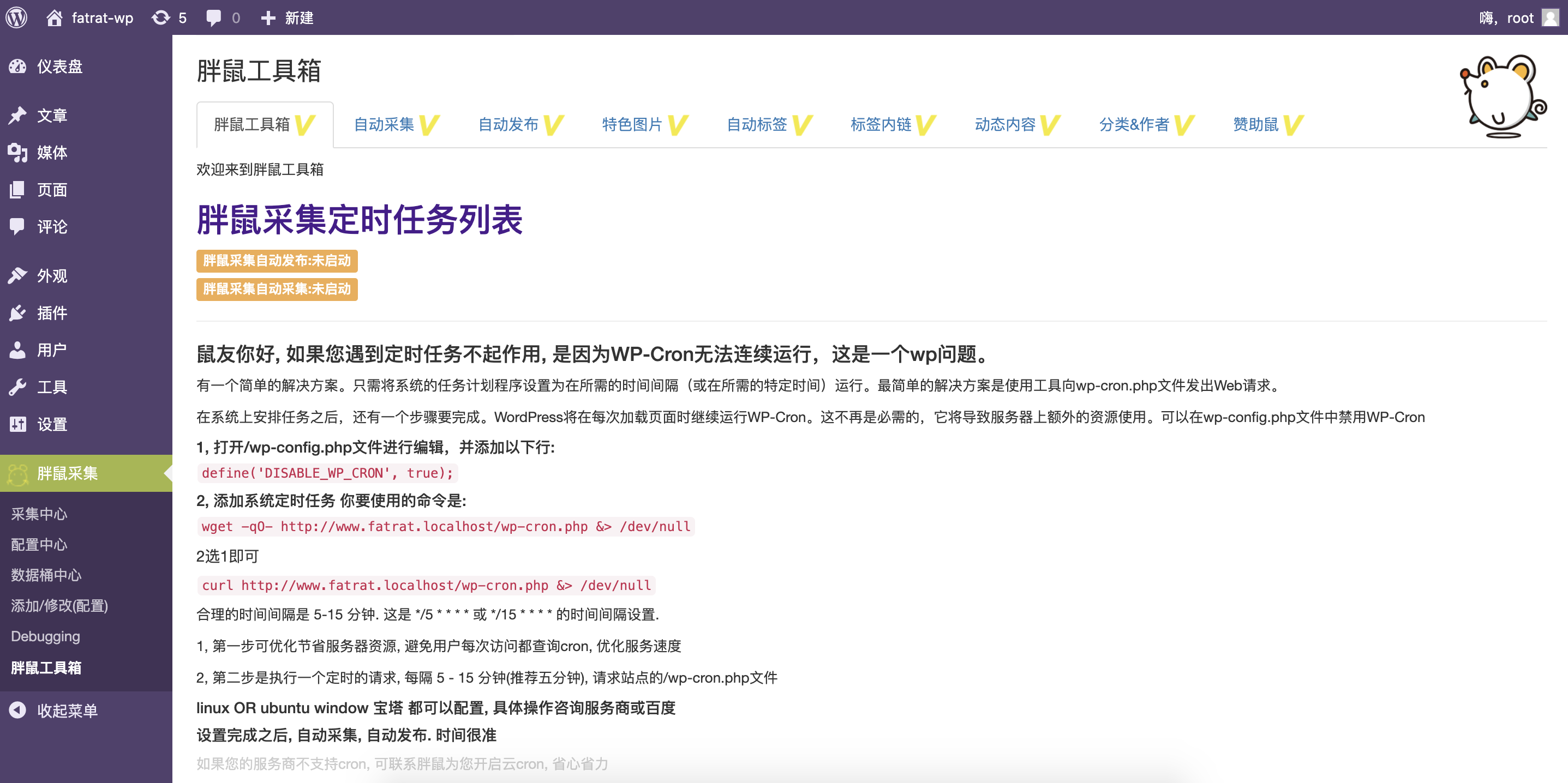Click the yellow V badge on 自动发布
The height and width of the screenshot is (783, 1568).
(x=553, y=125)
